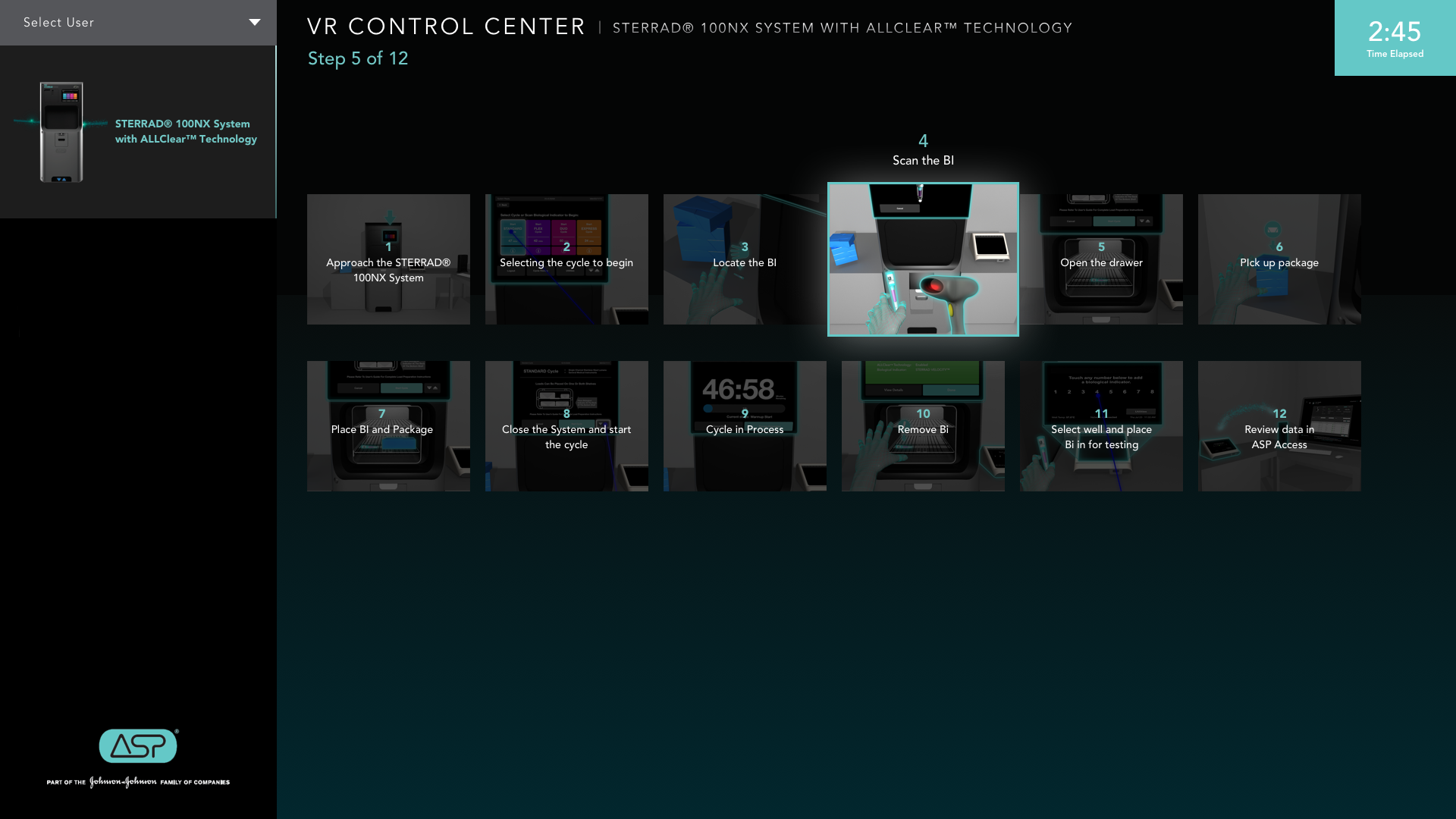Viewport: 1456px width, 819px height.
Task: Select highlighted step 4 Scan the BI
Action: pos(923,259)
